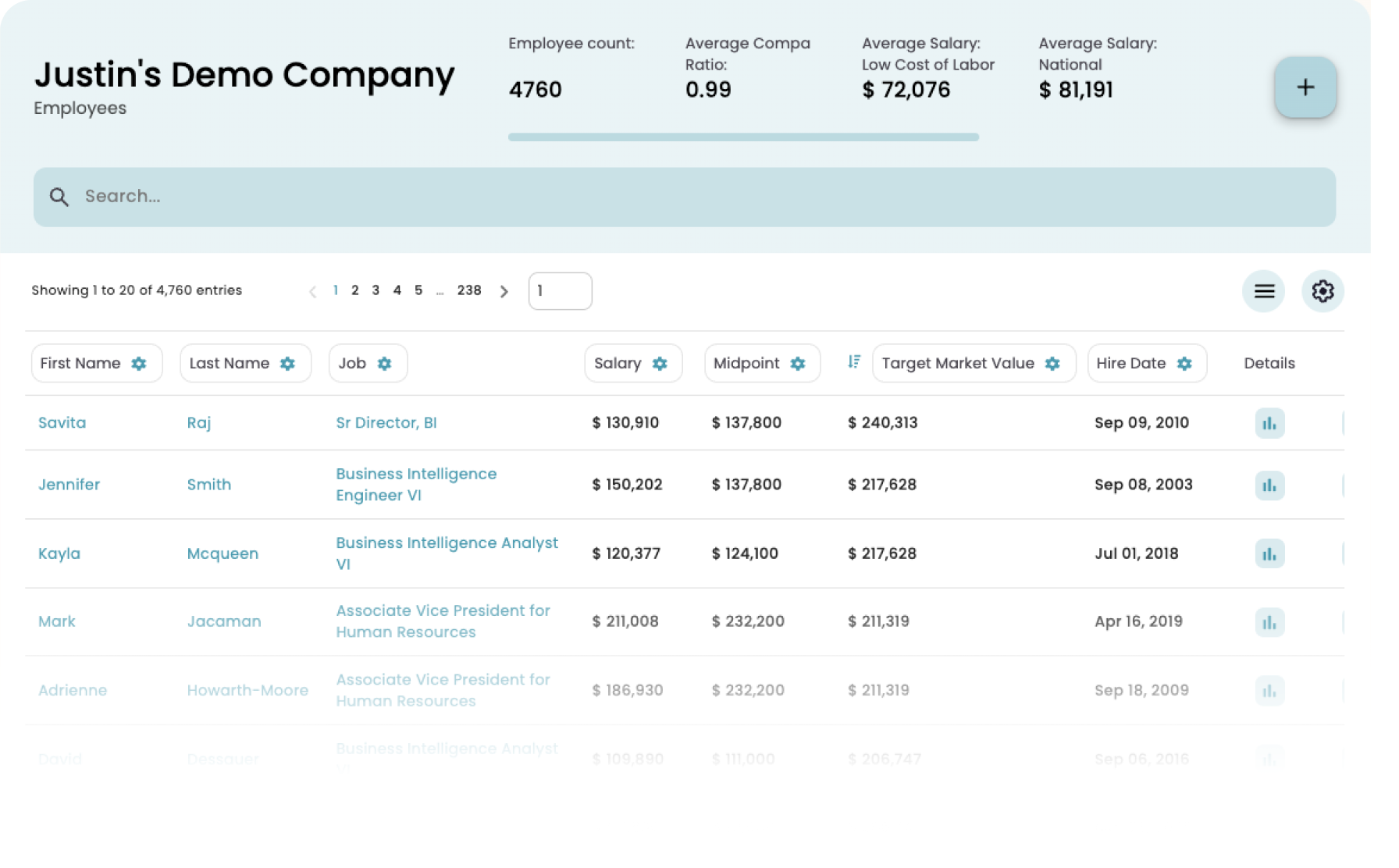Click the horizontal progress bar under statistics
The width and height of the screenshot is (1399, 868).
[742, 137]
